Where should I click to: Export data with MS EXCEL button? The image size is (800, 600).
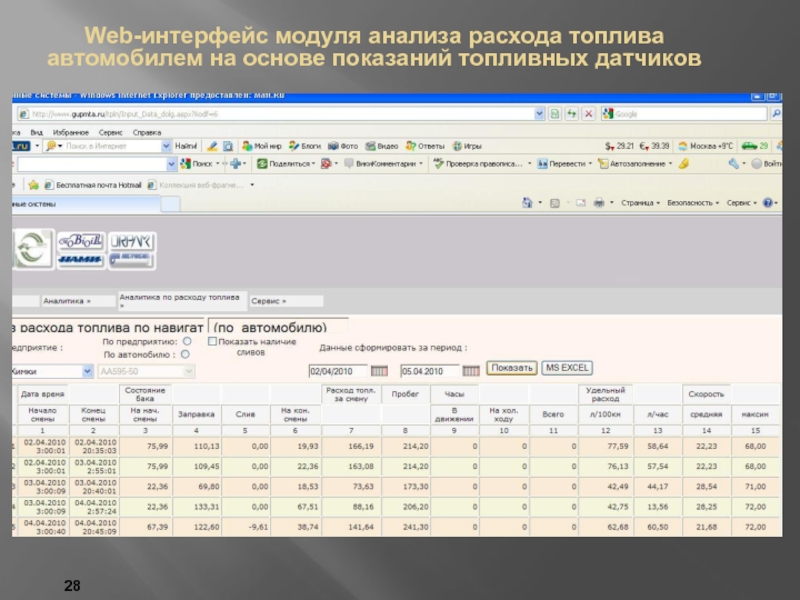567,368
